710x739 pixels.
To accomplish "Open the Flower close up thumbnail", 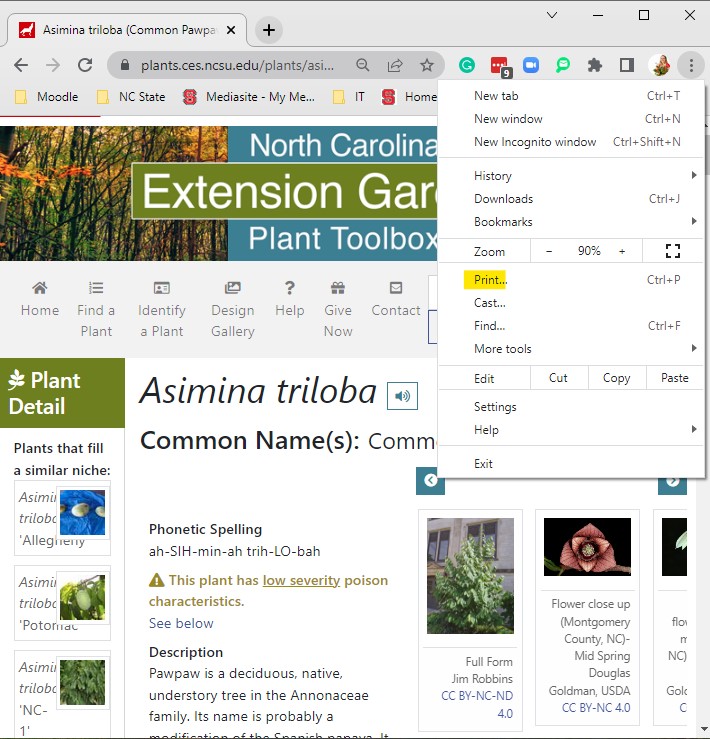I will (587, 547).
